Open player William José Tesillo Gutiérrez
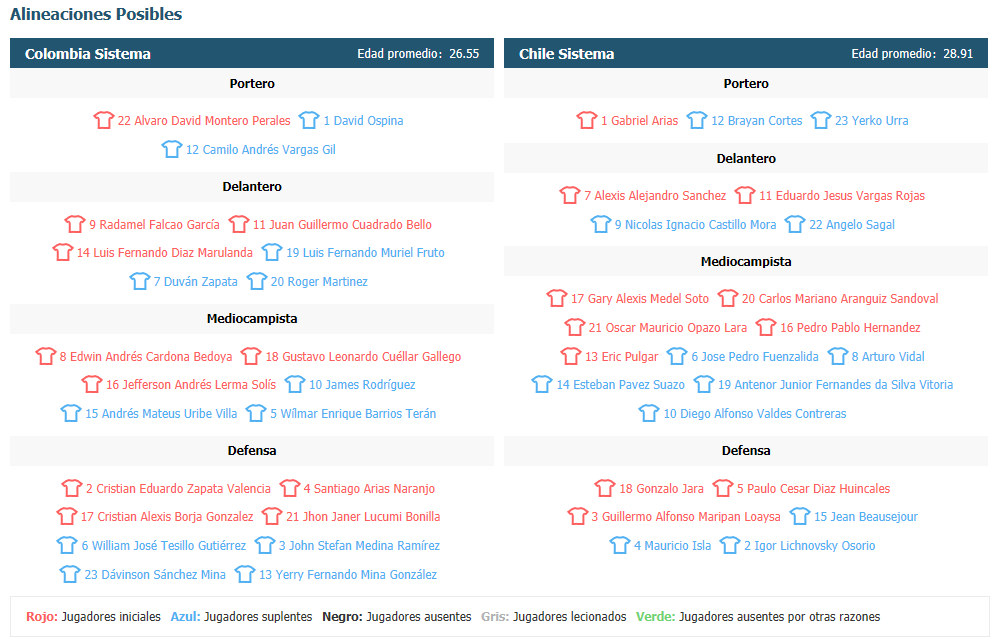Viewport: 1000px width, 643px height. coord(164,545)
